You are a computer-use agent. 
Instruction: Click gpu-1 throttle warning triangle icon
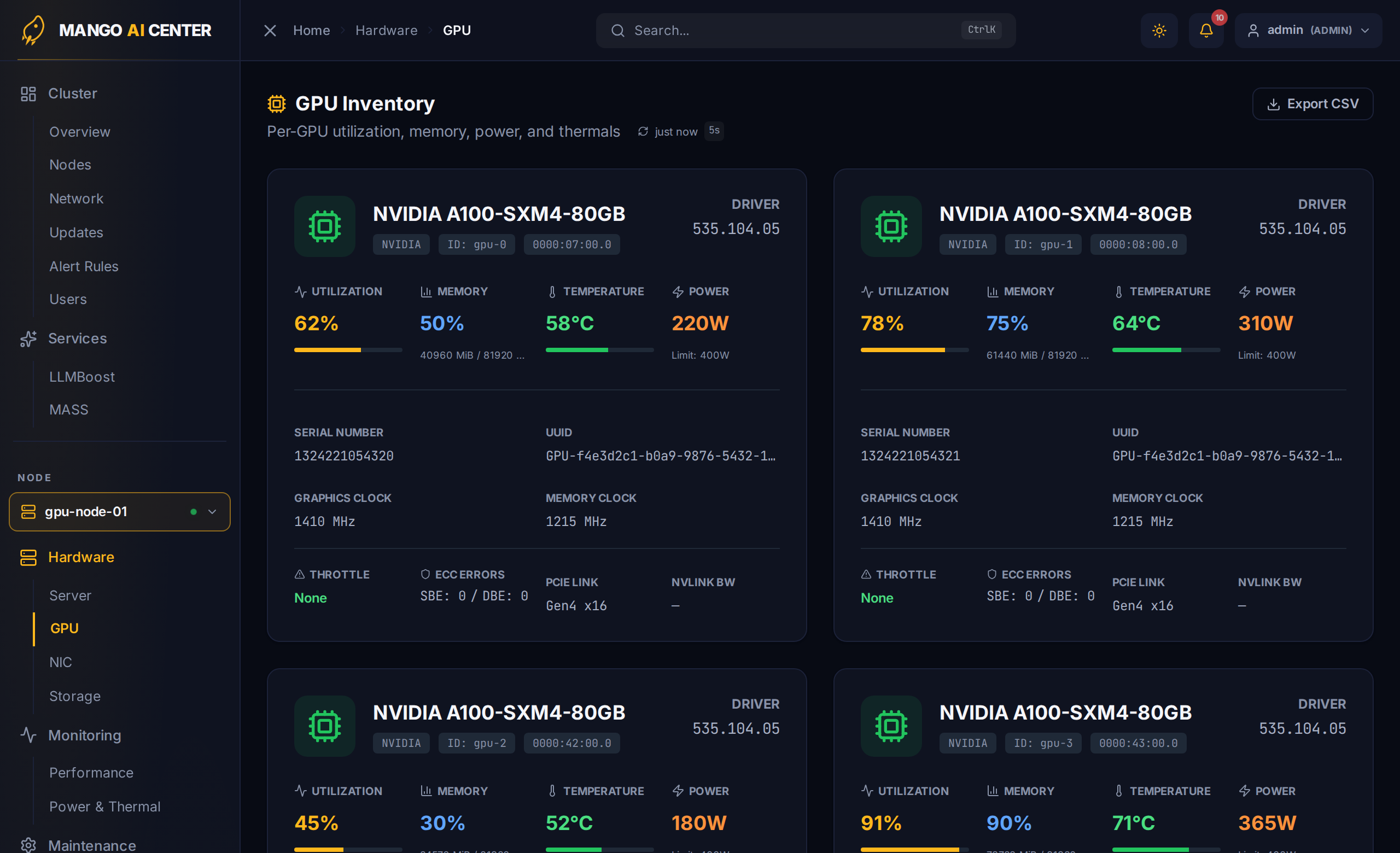[866, 575]
